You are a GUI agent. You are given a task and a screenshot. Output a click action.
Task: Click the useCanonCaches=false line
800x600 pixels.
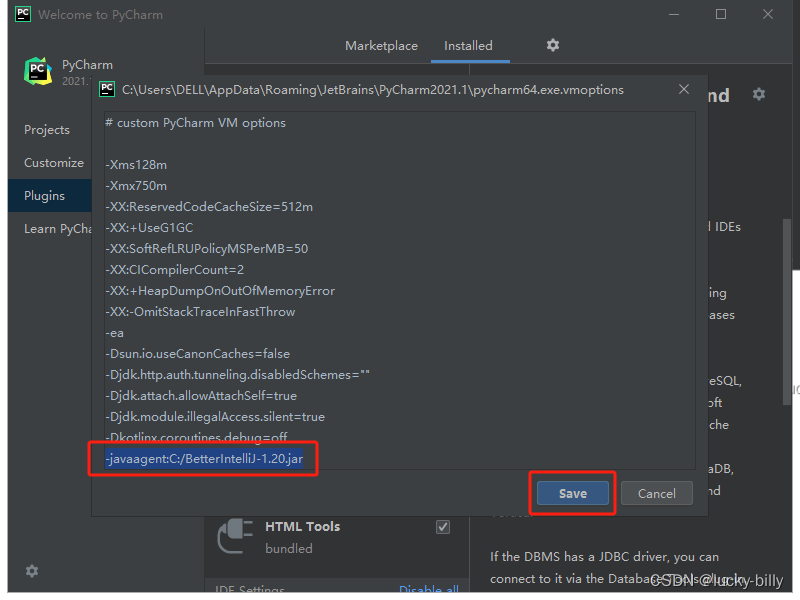(197, 354)
